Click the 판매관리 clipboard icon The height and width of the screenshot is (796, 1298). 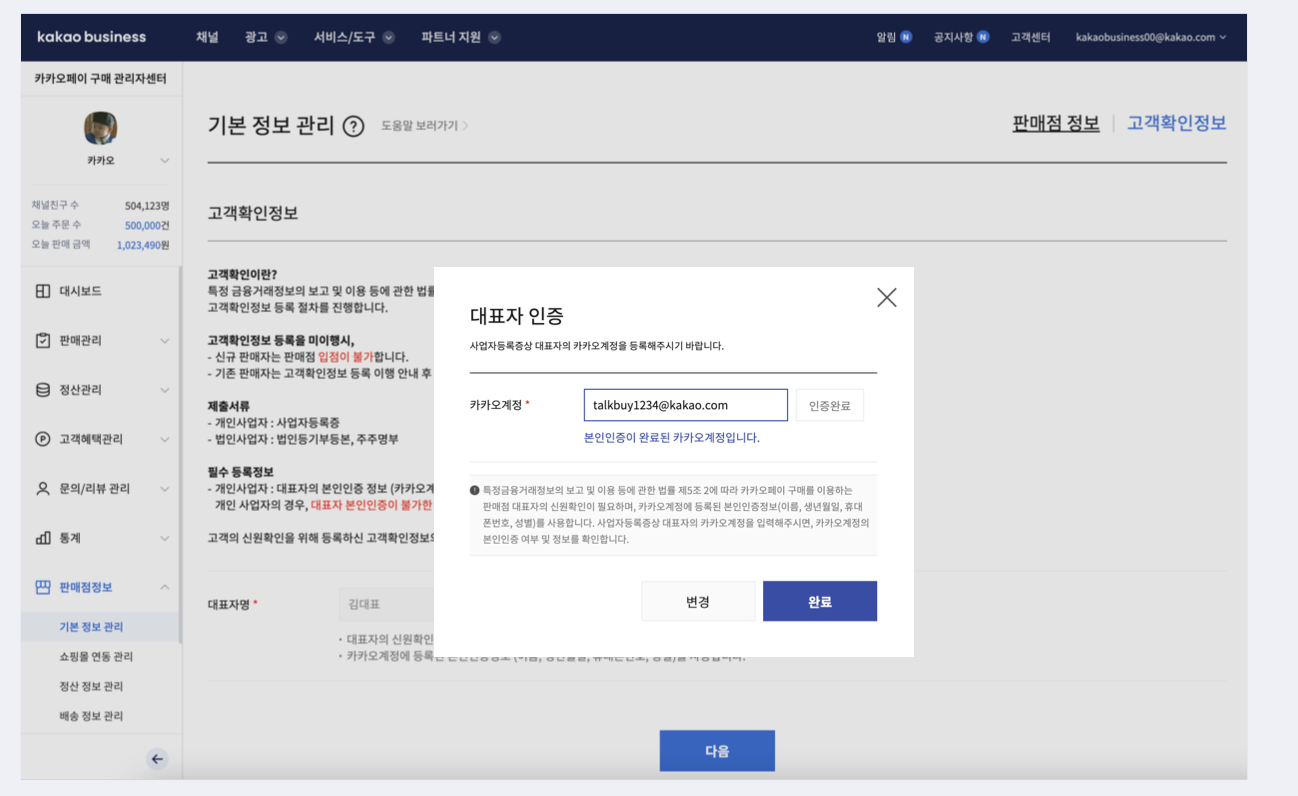point(42,340)
